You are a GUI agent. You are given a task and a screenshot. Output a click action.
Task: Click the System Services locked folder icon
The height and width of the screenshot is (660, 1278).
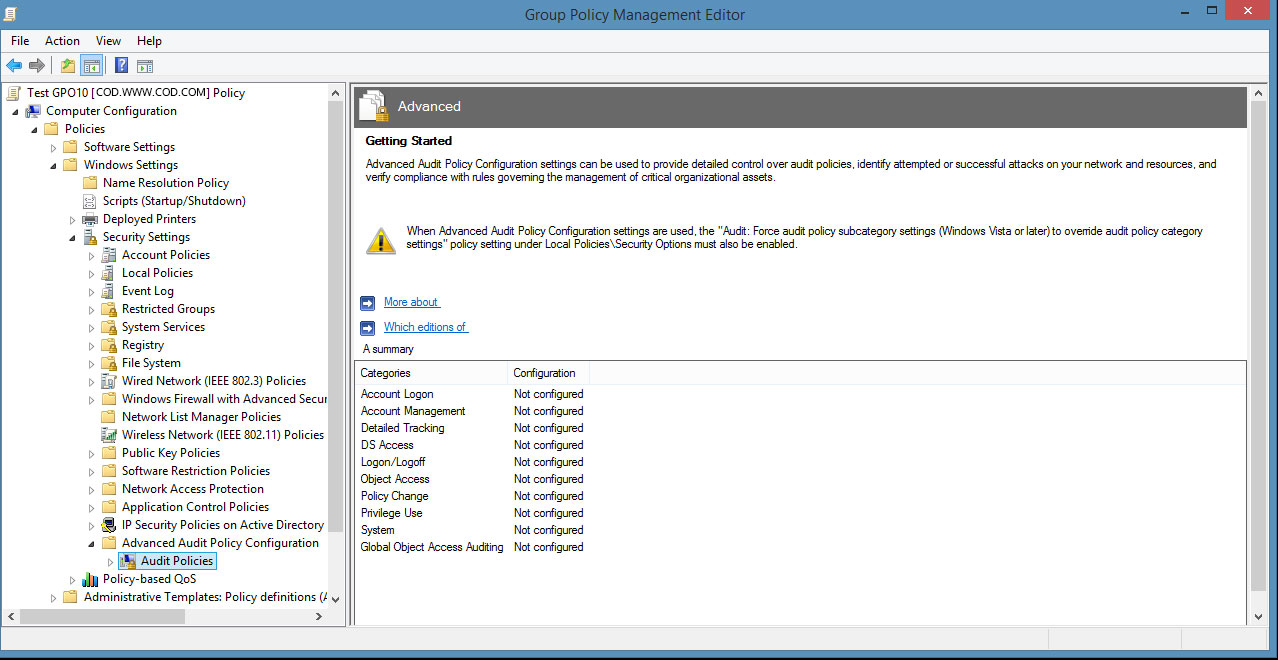point(109,327)
